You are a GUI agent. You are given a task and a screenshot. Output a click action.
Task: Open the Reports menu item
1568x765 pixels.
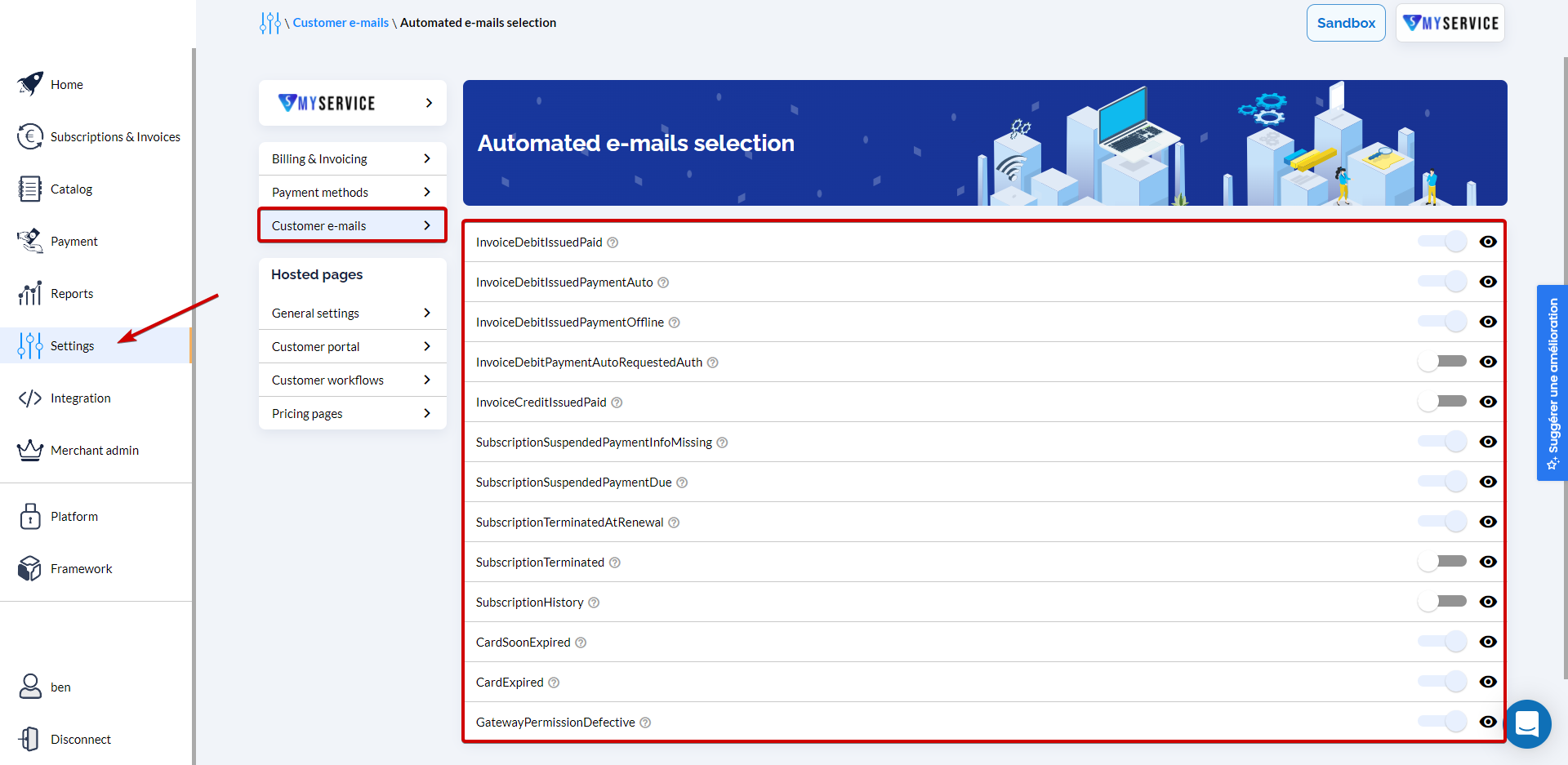[x=96, y=293]
